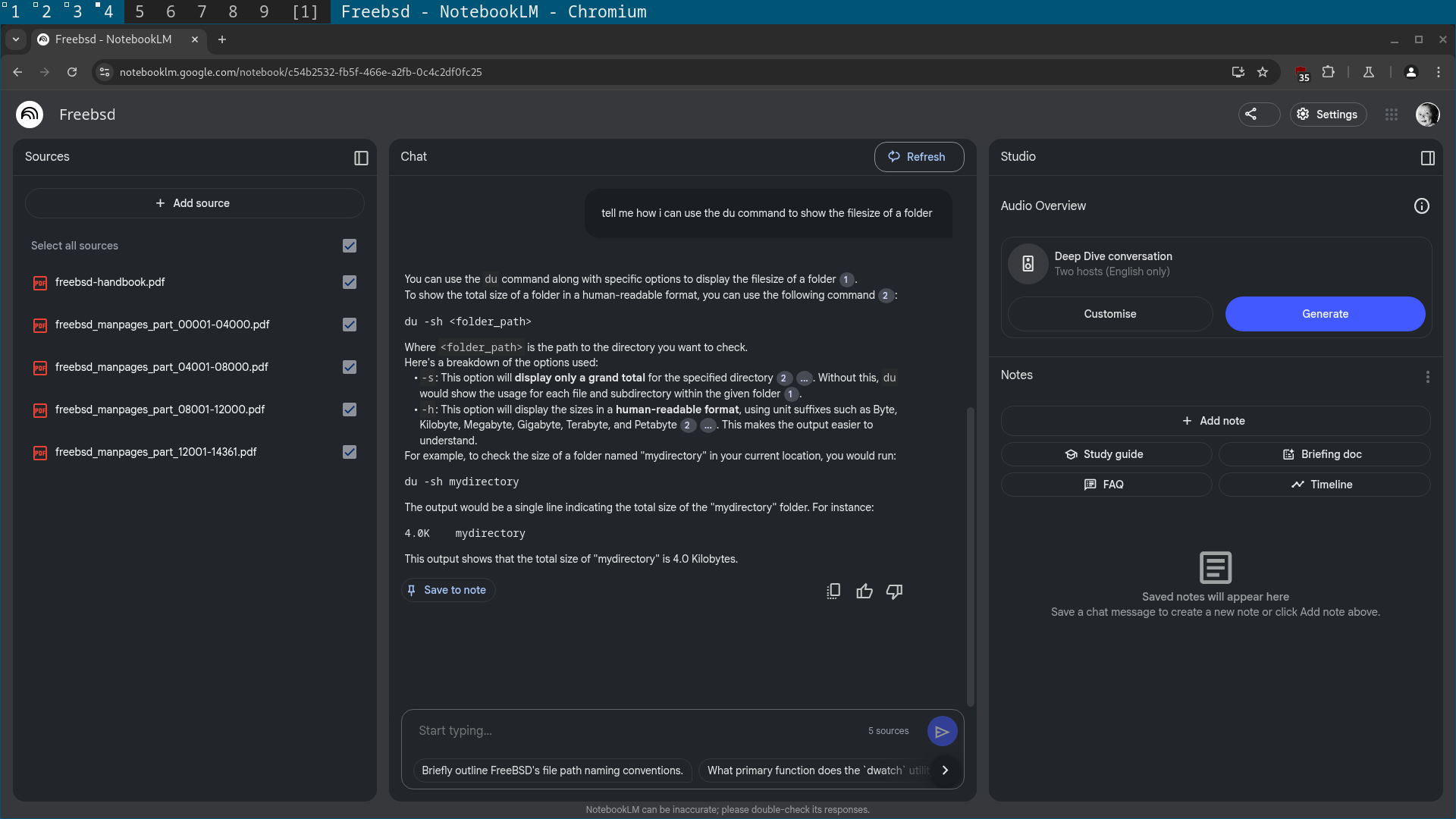Image resolution: width=1456 pixels, height=819 pixels.
Task: Collapse the Sources panel
Action: click(361, 158)
